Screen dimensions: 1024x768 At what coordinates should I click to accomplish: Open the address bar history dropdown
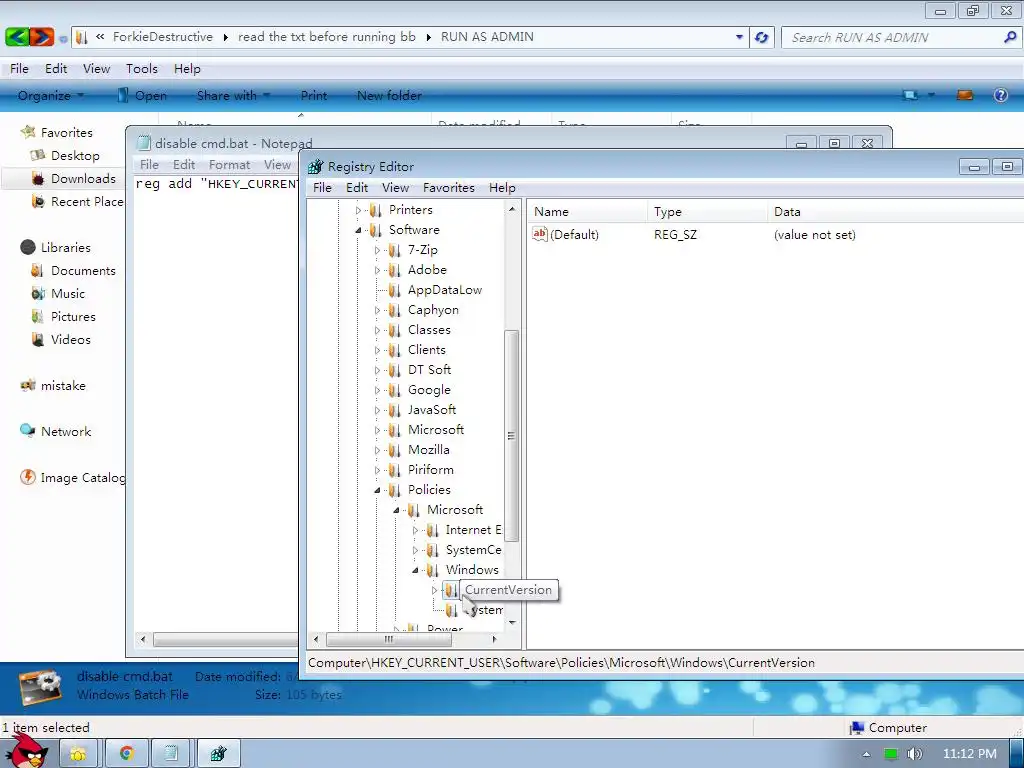point(739,37)
